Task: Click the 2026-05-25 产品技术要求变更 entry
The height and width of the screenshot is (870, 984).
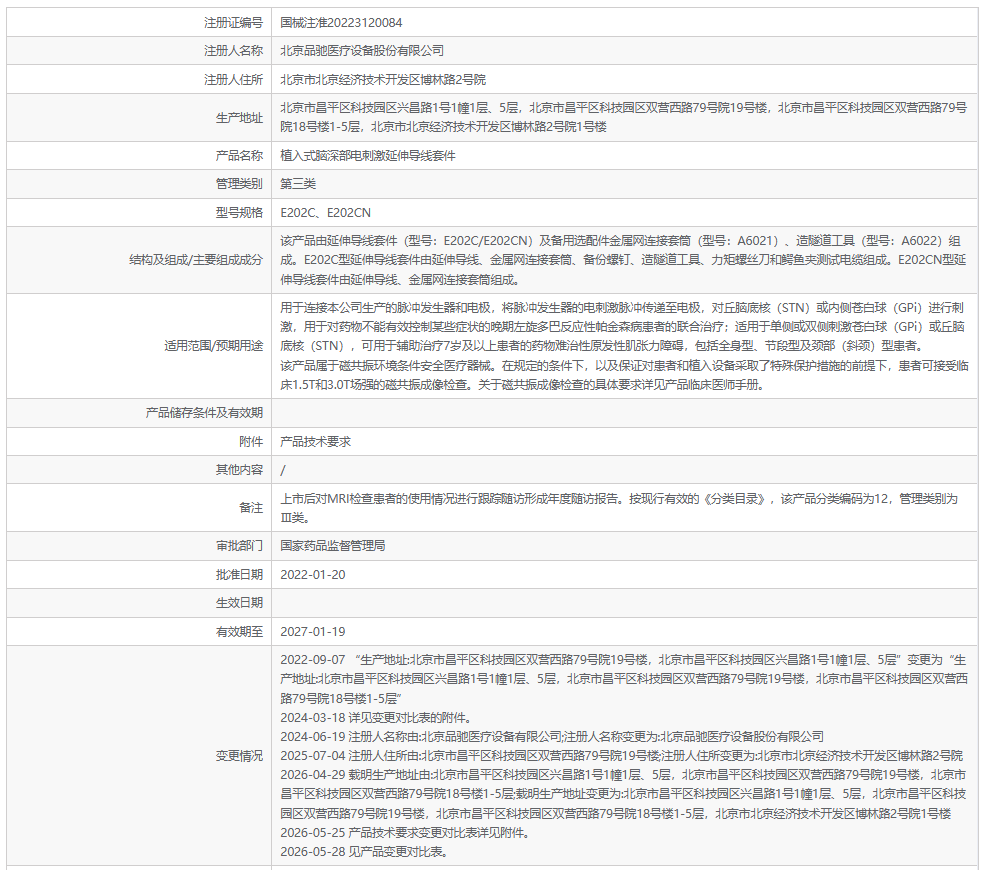Action: tap(405, 832)
